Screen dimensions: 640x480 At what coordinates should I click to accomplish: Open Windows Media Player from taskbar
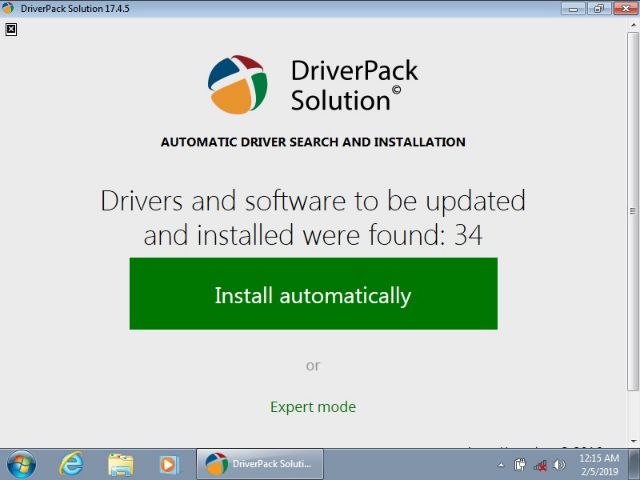[x=169, y=464]
